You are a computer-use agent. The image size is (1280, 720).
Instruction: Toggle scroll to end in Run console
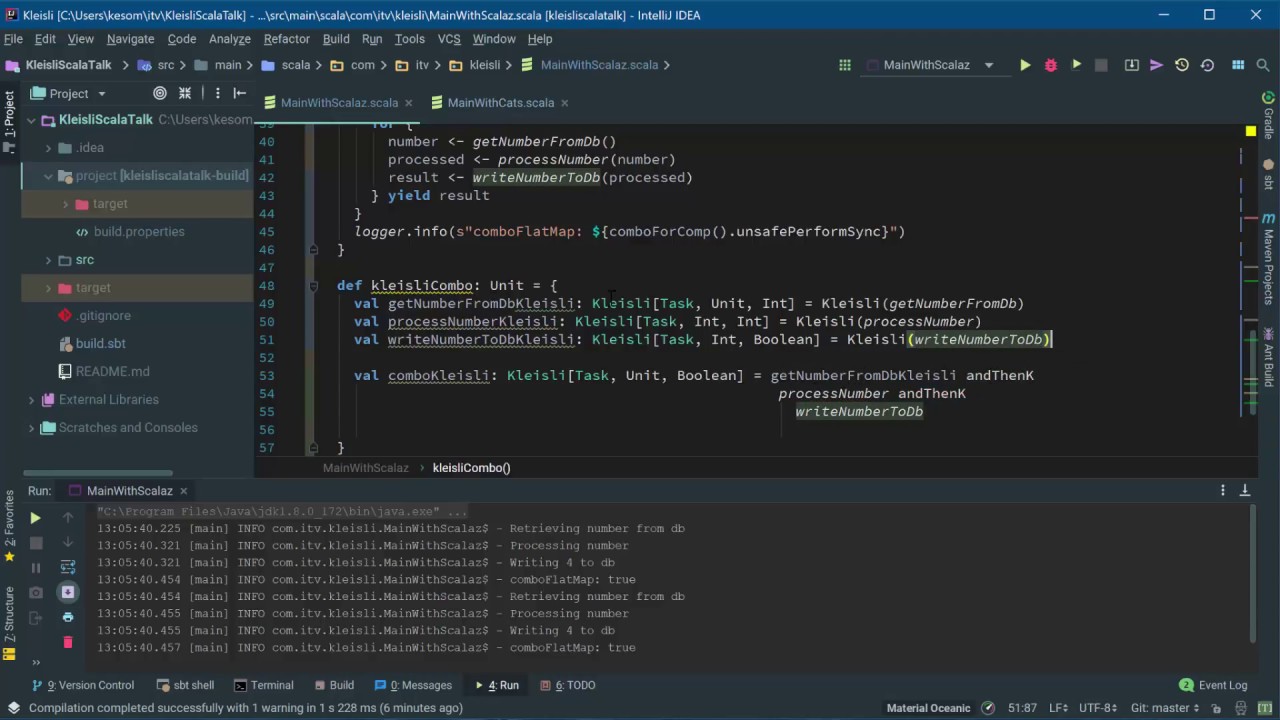(68, 592)
